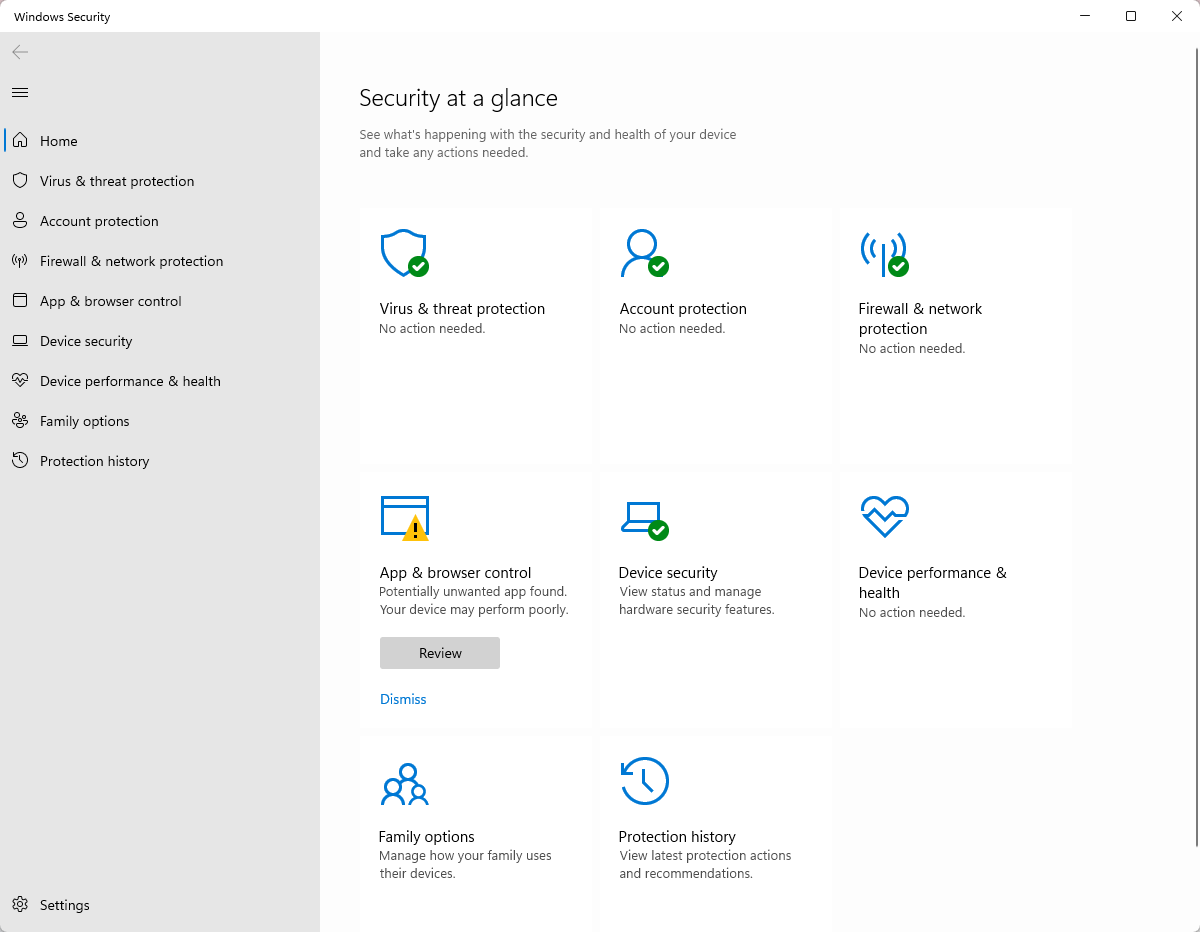Viewport: 1200px width, 932px height.
Task: Open Settings at bottom of sidebar
Action: coord(160,905)
